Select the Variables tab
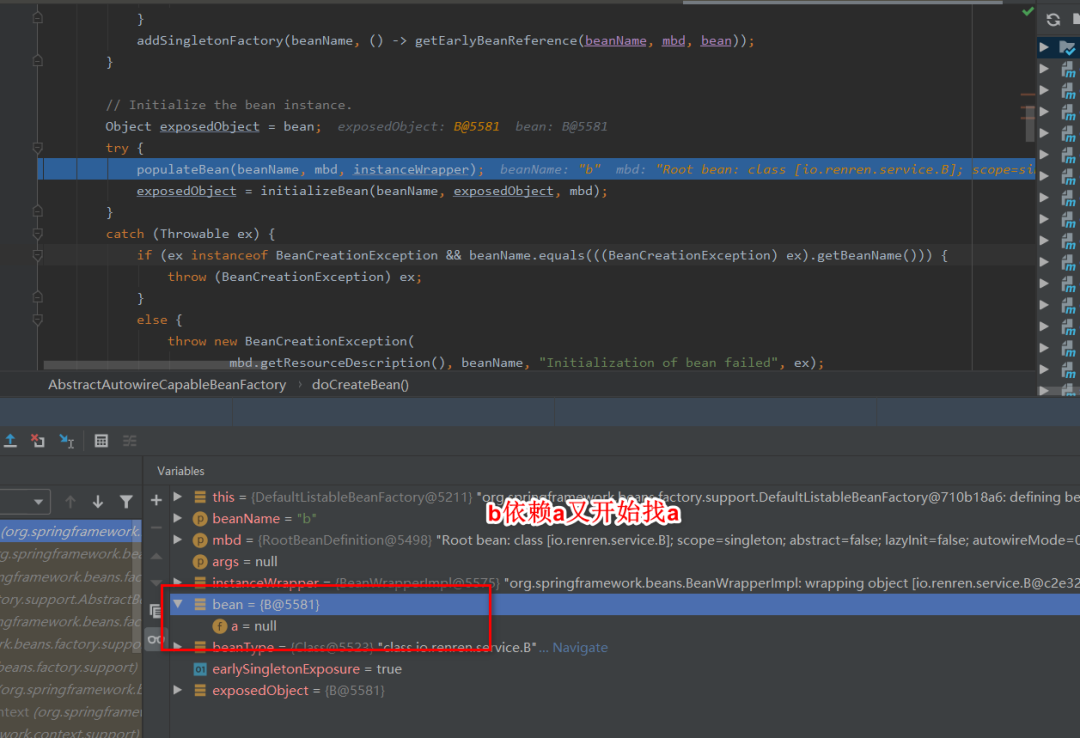The width and height of the screenshot is (1080, 738). pos(181,471)
